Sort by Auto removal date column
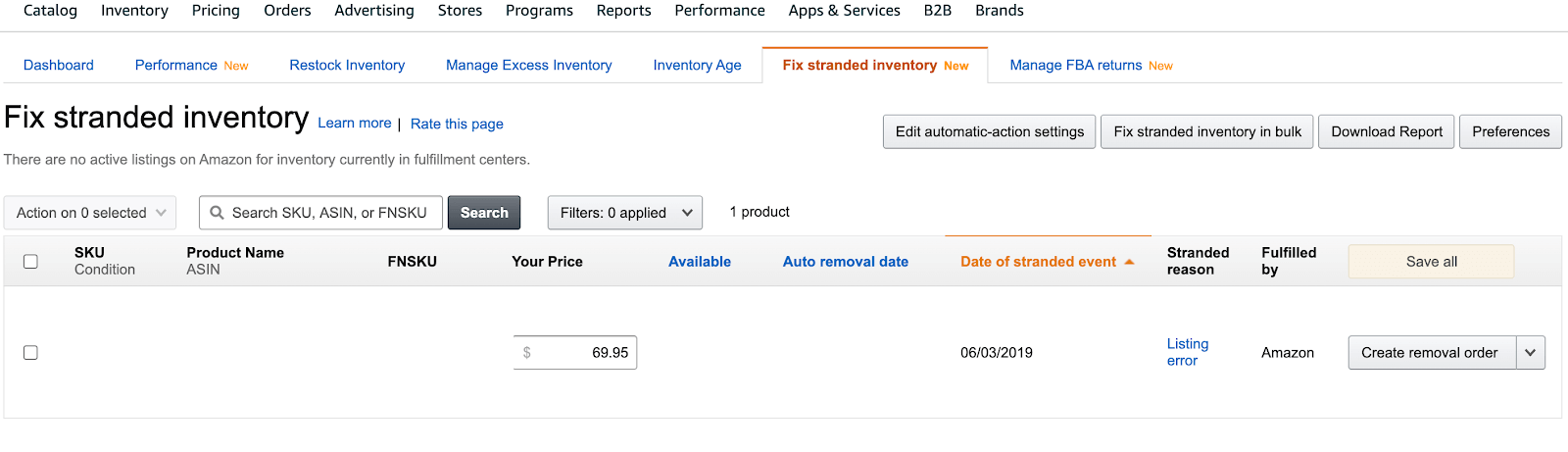The image size is (1568, 452). click(845, 262)
